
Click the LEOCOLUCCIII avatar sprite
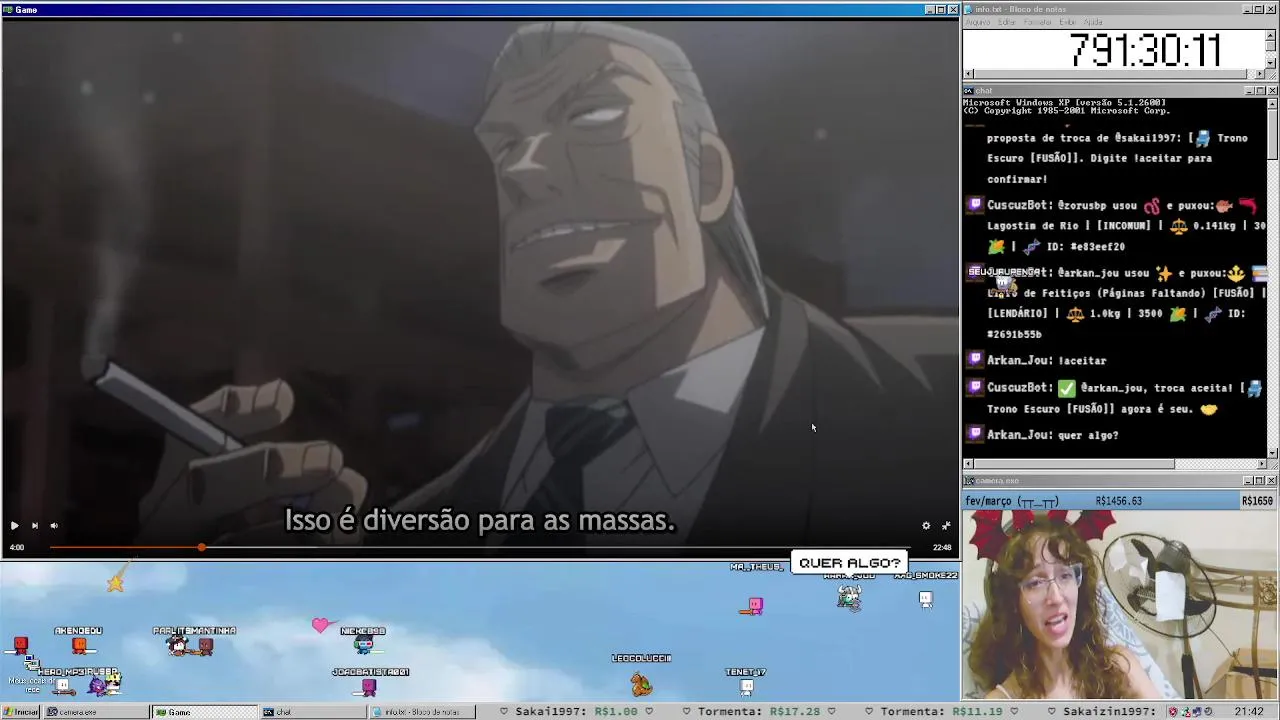tap(641, 684)
